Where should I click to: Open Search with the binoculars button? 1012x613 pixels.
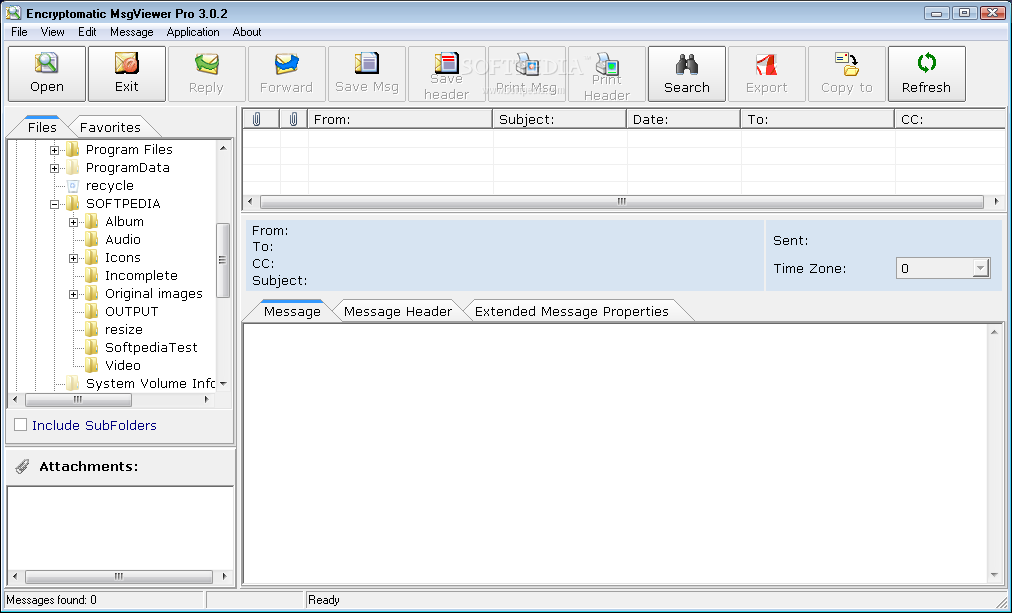tap(687, 74)
